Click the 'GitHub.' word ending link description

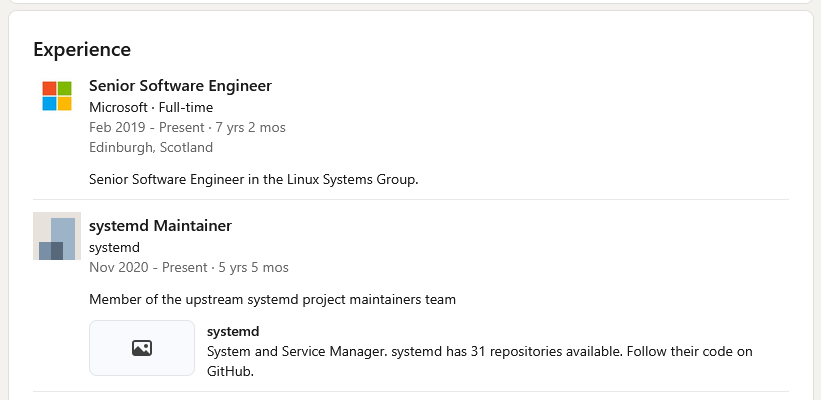click(x=231, y=371)
